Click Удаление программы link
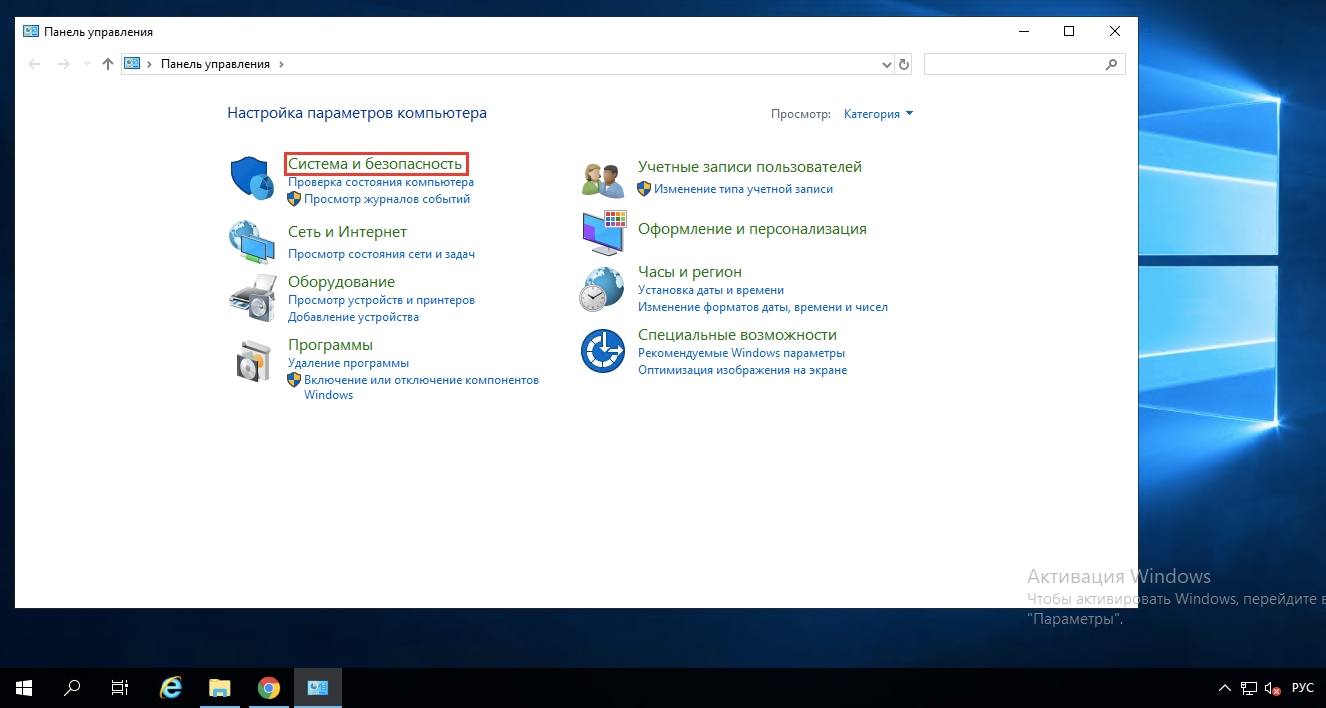1326x708 pixels. pyautogui.click(x=348, y=363)
